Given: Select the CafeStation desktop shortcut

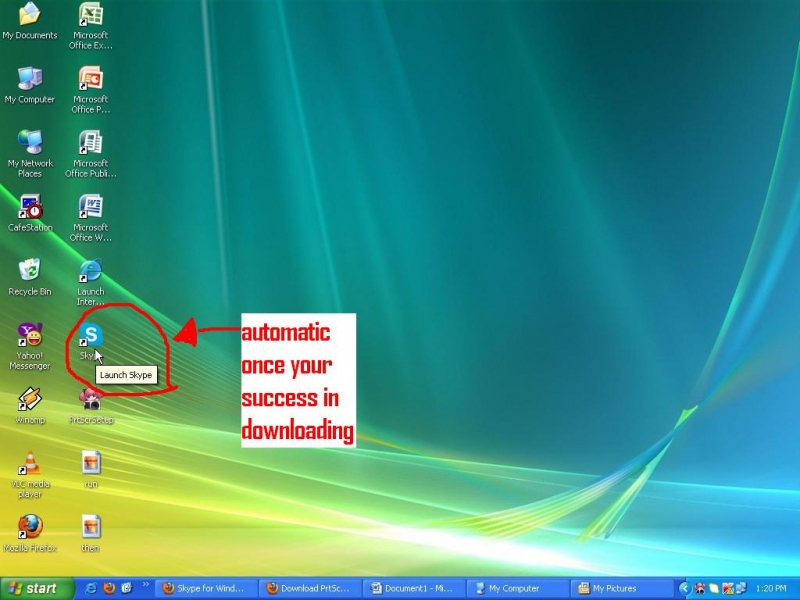Looking at the screenshot, I should (30, 213).
